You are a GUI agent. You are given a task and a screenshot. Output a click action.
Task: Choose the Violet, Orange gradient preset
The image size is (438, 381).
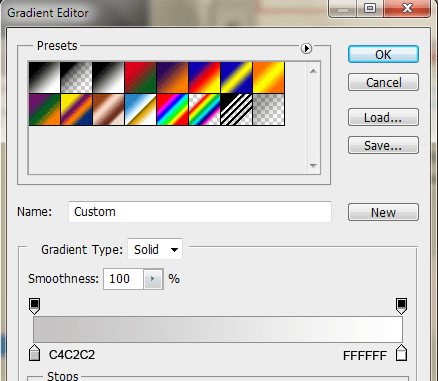tap(172, 77)
